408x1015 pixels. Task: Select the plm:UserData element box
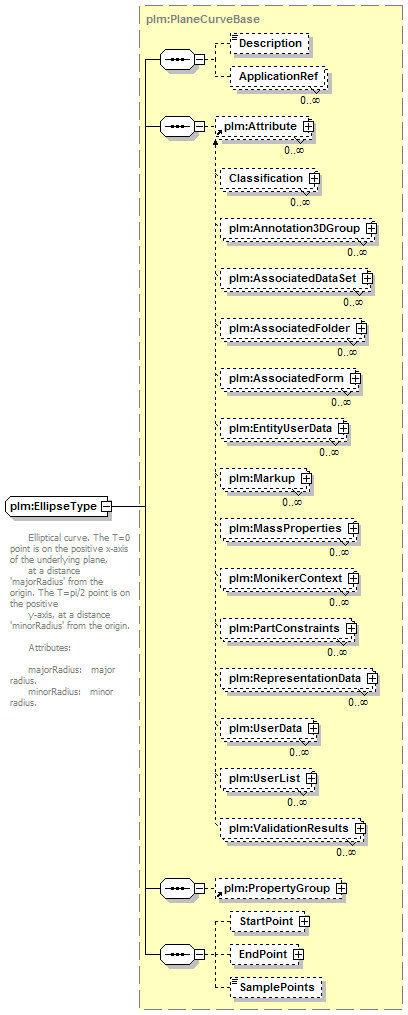pyautogui.click(x=268, y=728)
